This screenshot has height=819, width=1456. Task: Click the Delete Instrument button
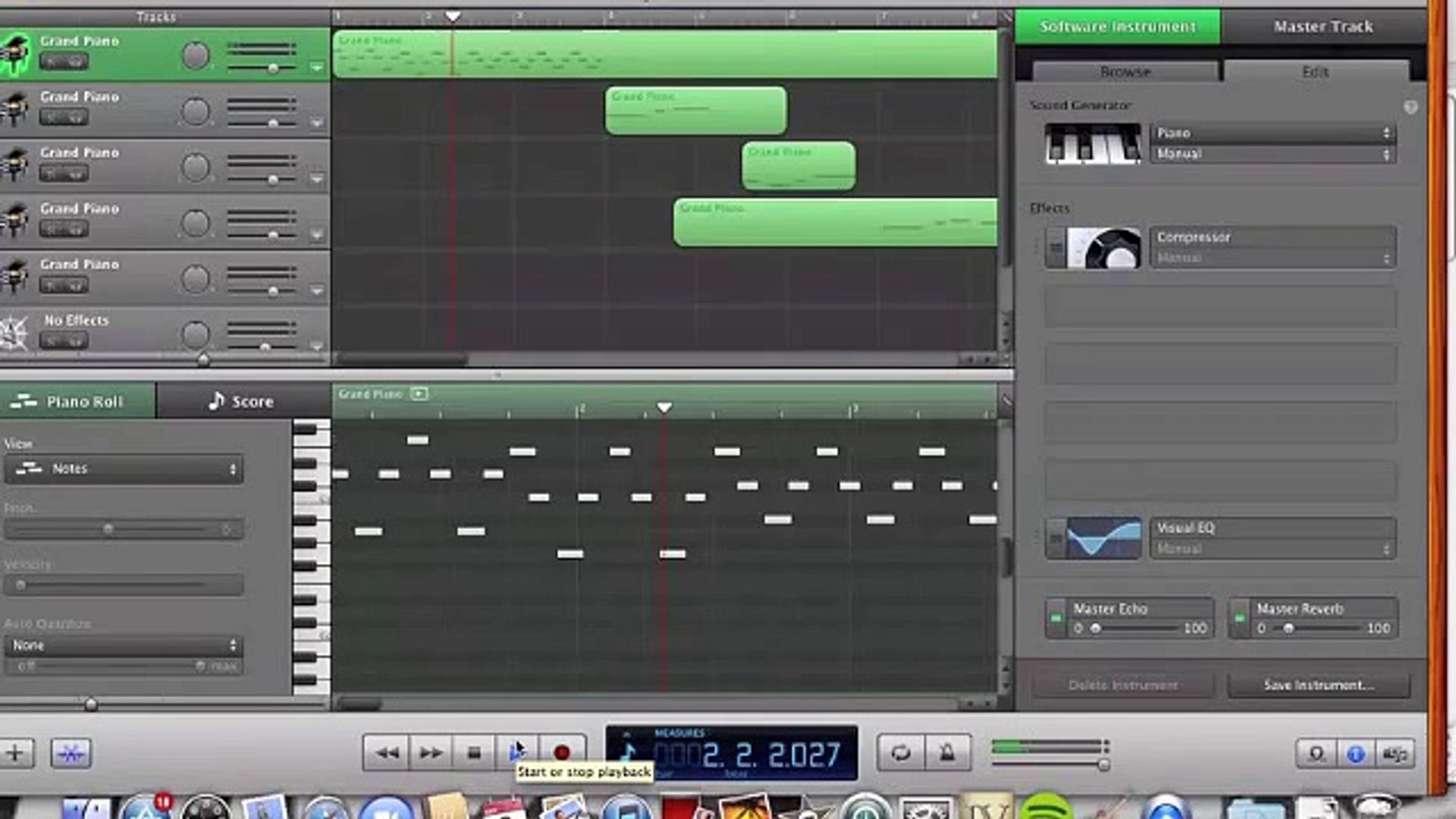pyautogui.click(x=1123, y=685)
